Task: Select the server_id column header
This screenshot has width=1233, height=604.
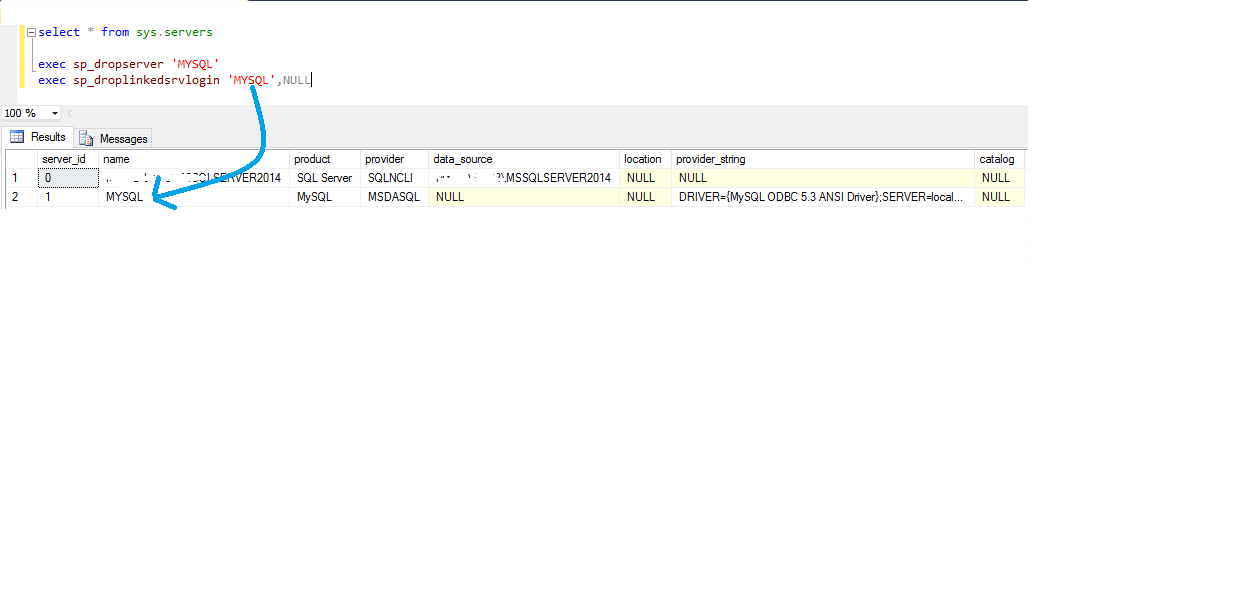Action: [63, 159]
